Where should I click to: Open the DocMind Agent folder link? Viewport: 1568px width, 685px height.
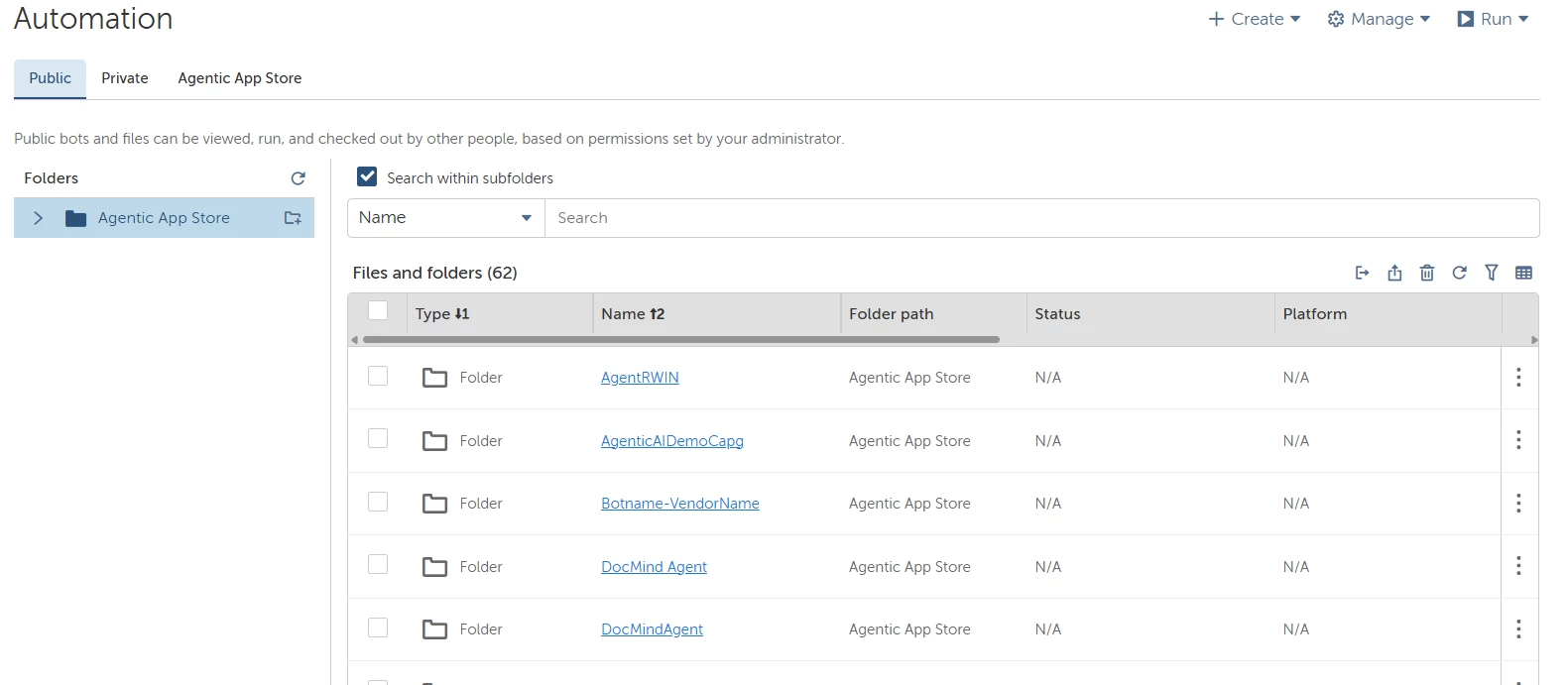tap(654, 567)
